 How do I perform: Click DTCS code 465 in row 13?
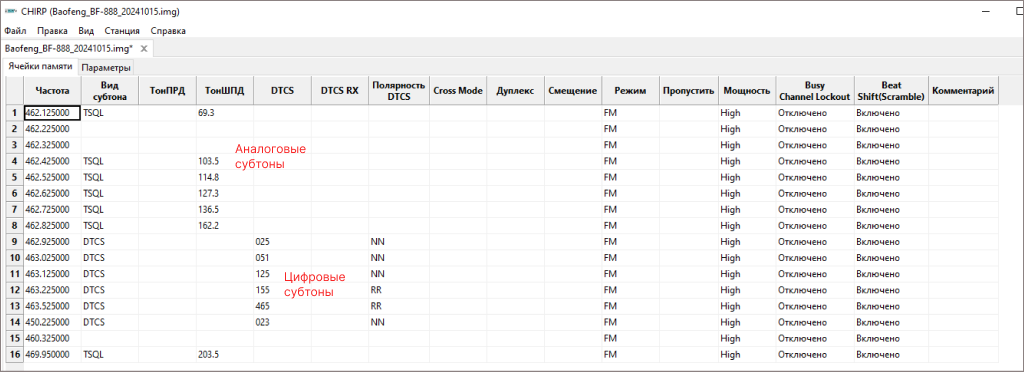pyautogui.click(x=283, y=306)
